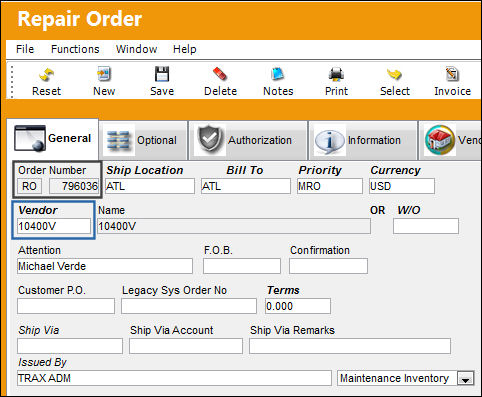The image size is (482, 397).
Task: Print the repair order
Action: click(x=336, y=74)
